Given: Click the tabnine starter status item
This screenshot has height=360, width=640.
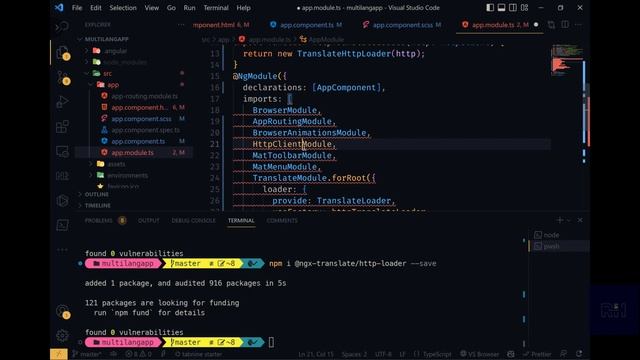Looking at the screenshot, I should (199, 354).
